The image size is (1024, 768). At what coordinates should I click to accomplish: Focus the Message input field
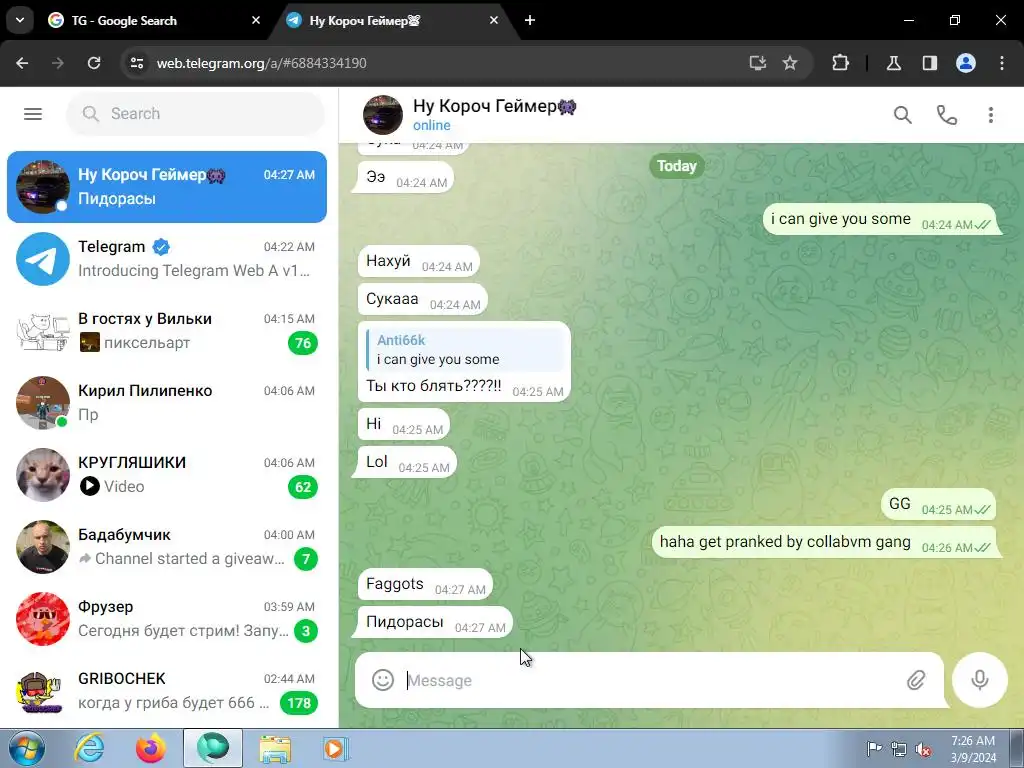(x=650, y=680)
